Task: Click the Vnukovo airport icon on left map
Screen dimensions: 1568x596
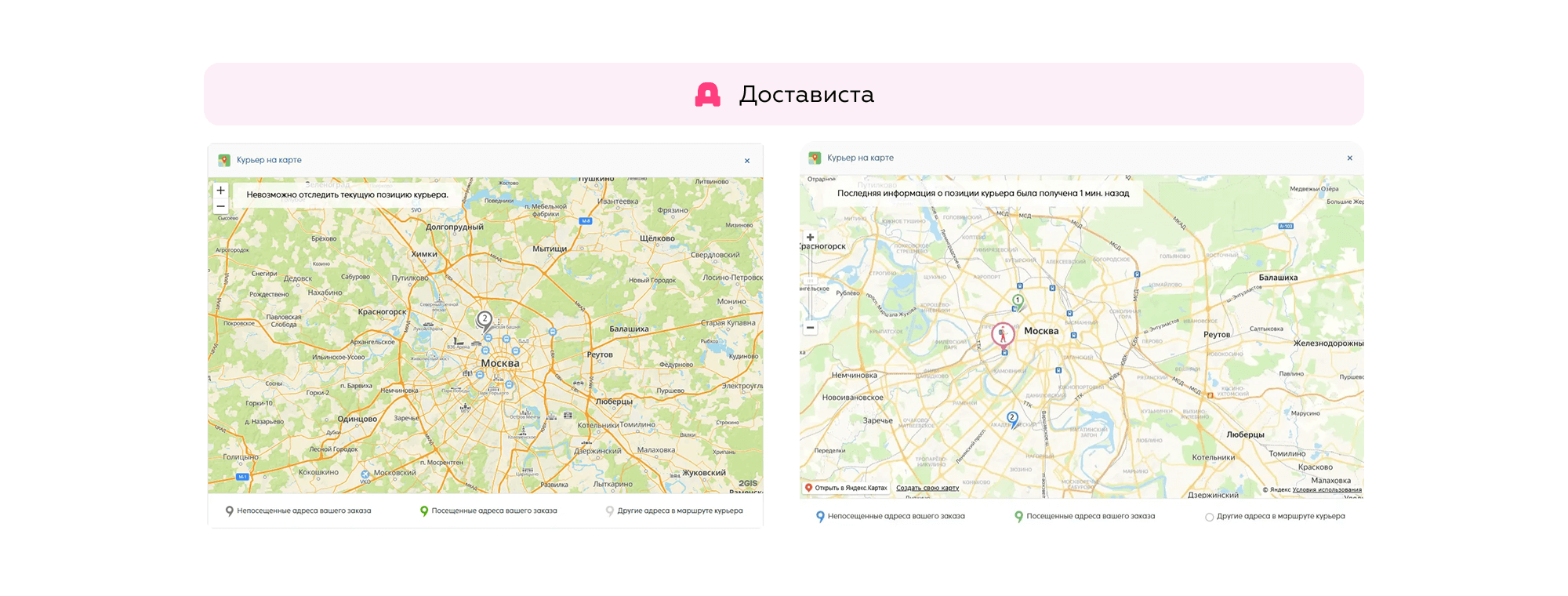Action: [x=365, y=474]
